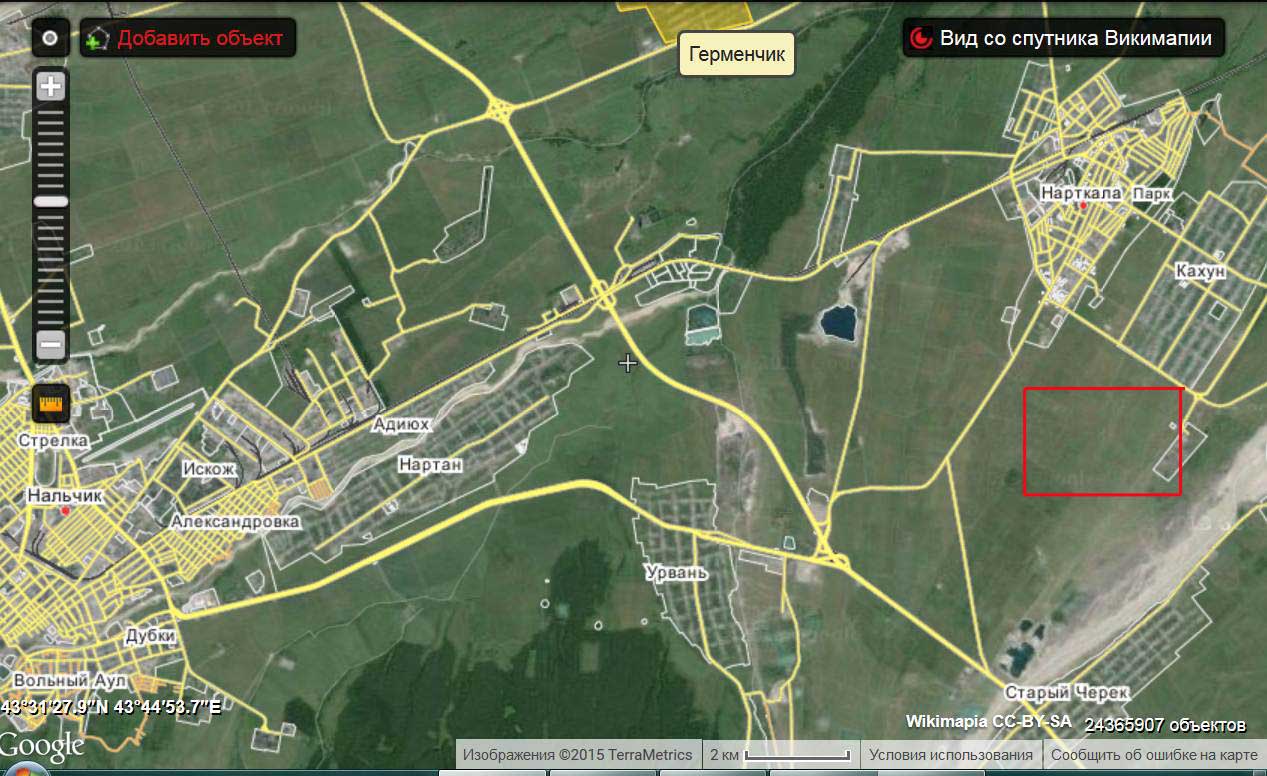The width and height of the screenshot is (1267, 776).
Task: Click the Герменчик tooltip label
Action: pos(737,53)
